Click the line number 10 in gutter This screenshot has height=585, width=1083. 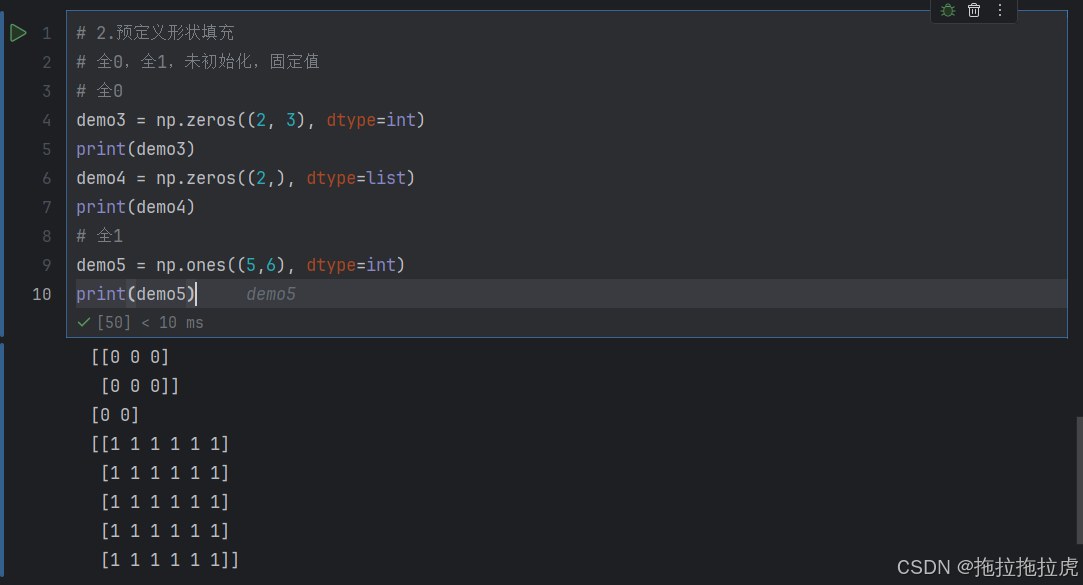[x=41, y=294]
